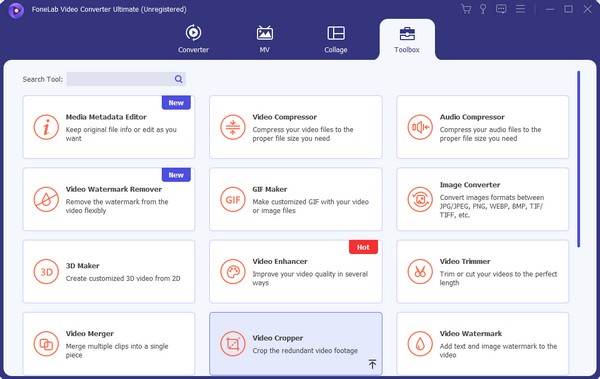The image size is (600, 379).
Task: Open the Media Metadata Editor icon
Action: click(46, 127)
